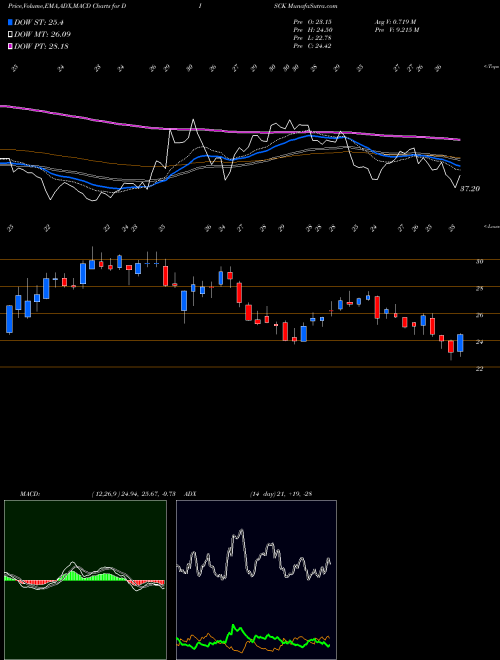The height and width of the screenshot is (660, 500).
Task: Click the first blue candlestick on the price chart
Action: [x=9, y=319]
